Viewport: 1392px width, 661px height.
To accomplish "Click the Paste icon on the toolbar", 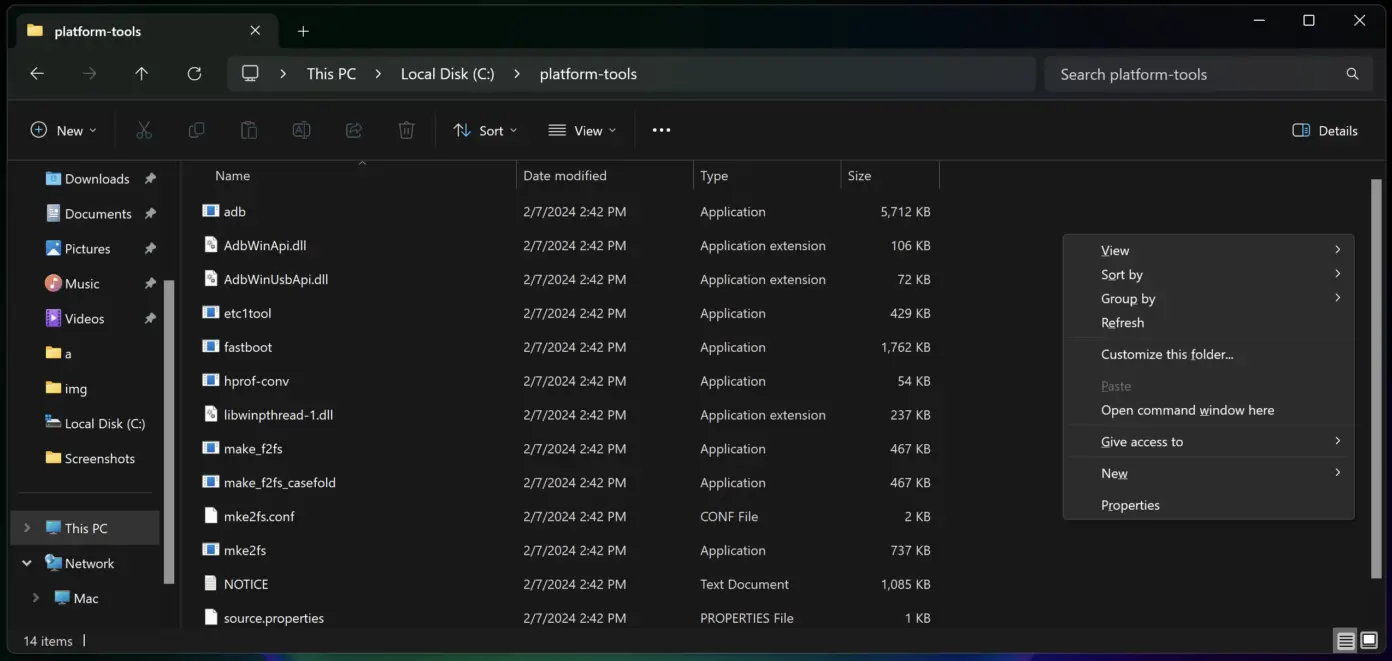I will click(248, 130).
